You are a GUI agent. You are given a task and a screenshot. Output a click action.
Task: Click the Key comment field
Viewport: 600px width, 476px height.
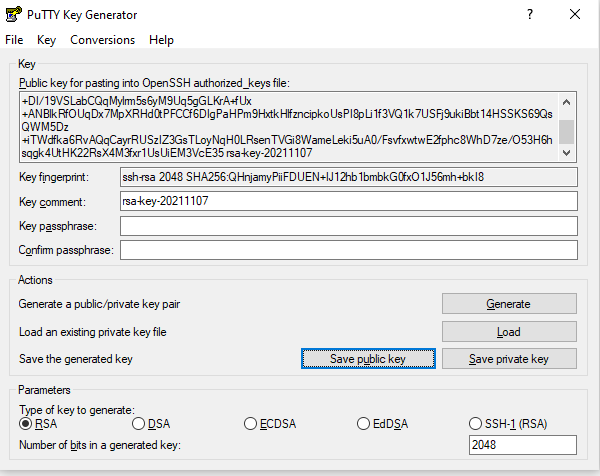click(349, 201)
